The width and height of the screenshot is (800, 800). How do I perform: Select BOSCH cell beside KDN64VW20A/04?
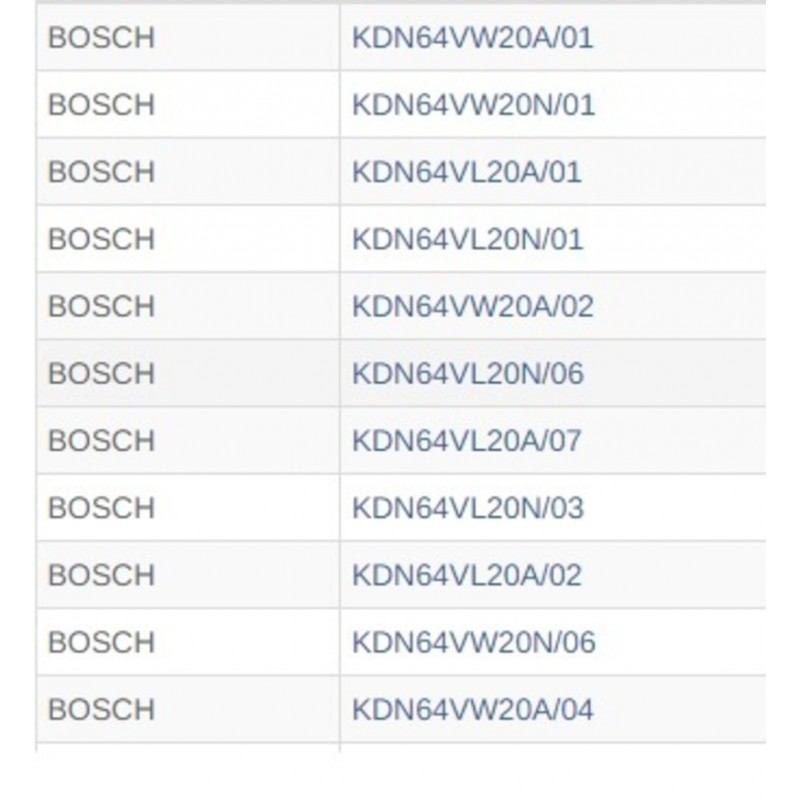click(x=188, y=710)
